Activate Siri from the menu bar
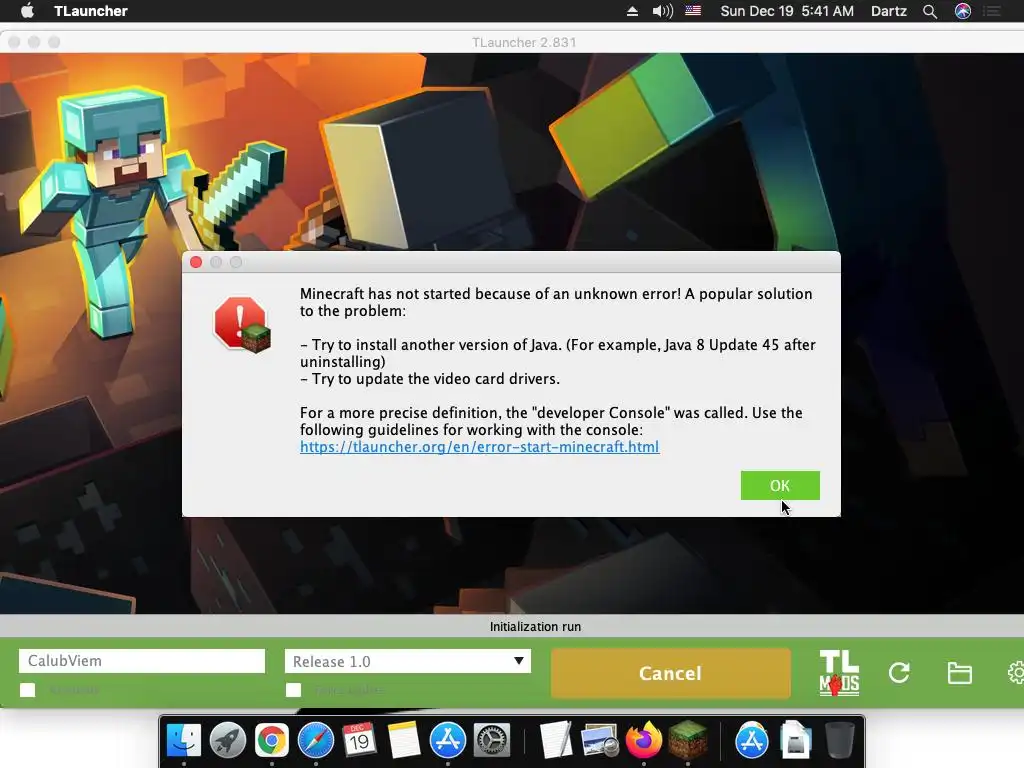The image size is (1024, 768). pyautogui.click(x=963, y=11)
